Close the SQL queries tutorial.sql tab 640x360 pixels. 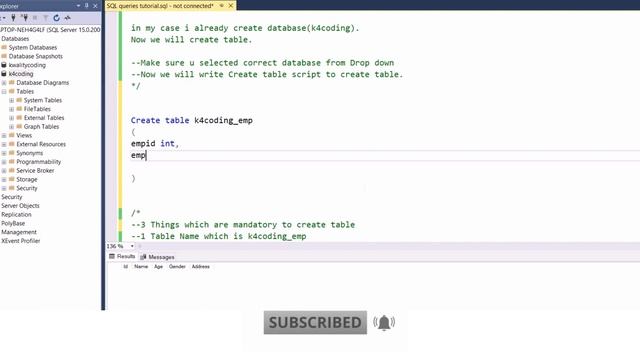click(231, 6)
